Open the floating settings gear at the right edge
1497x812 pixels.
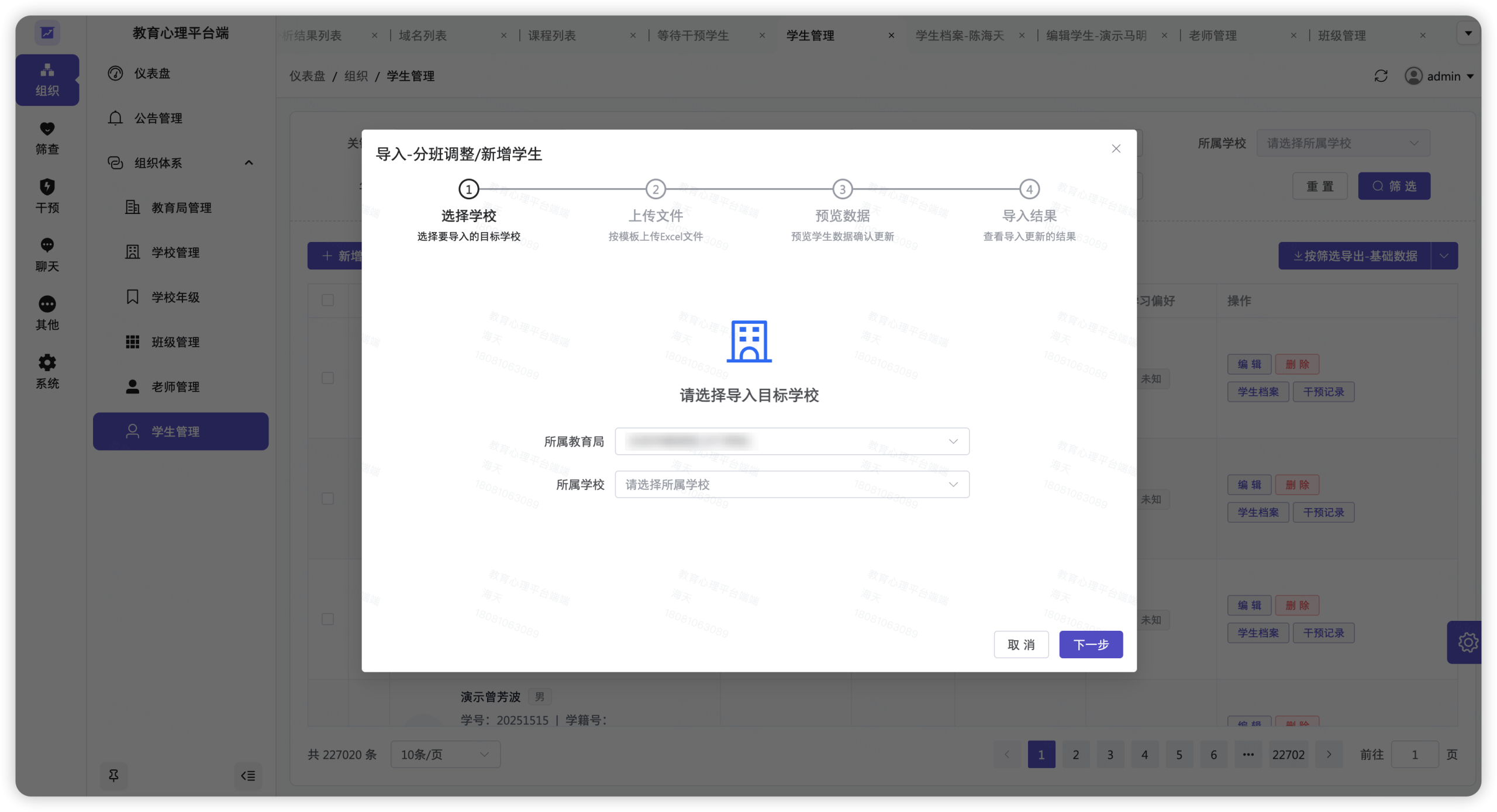(x=1465, y=642)
